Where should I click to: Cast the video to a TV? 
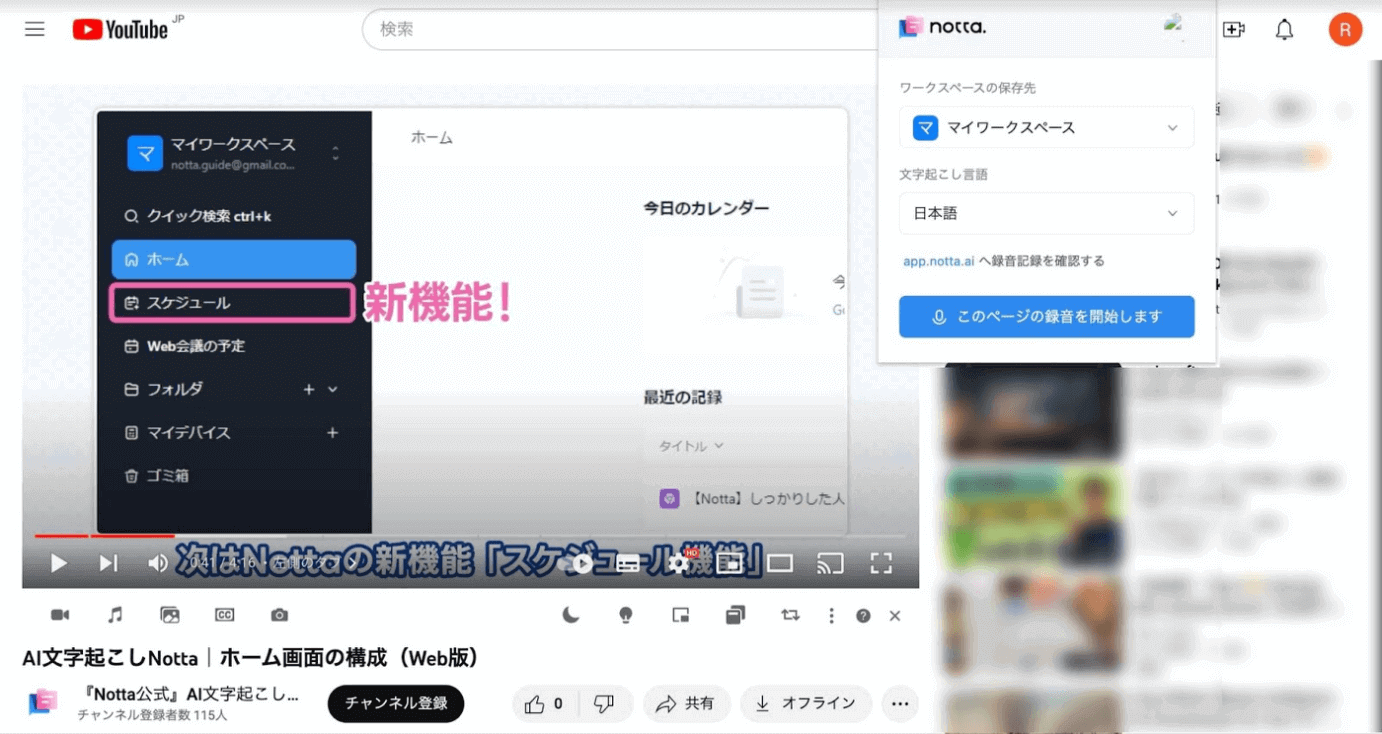pos(830,563)
